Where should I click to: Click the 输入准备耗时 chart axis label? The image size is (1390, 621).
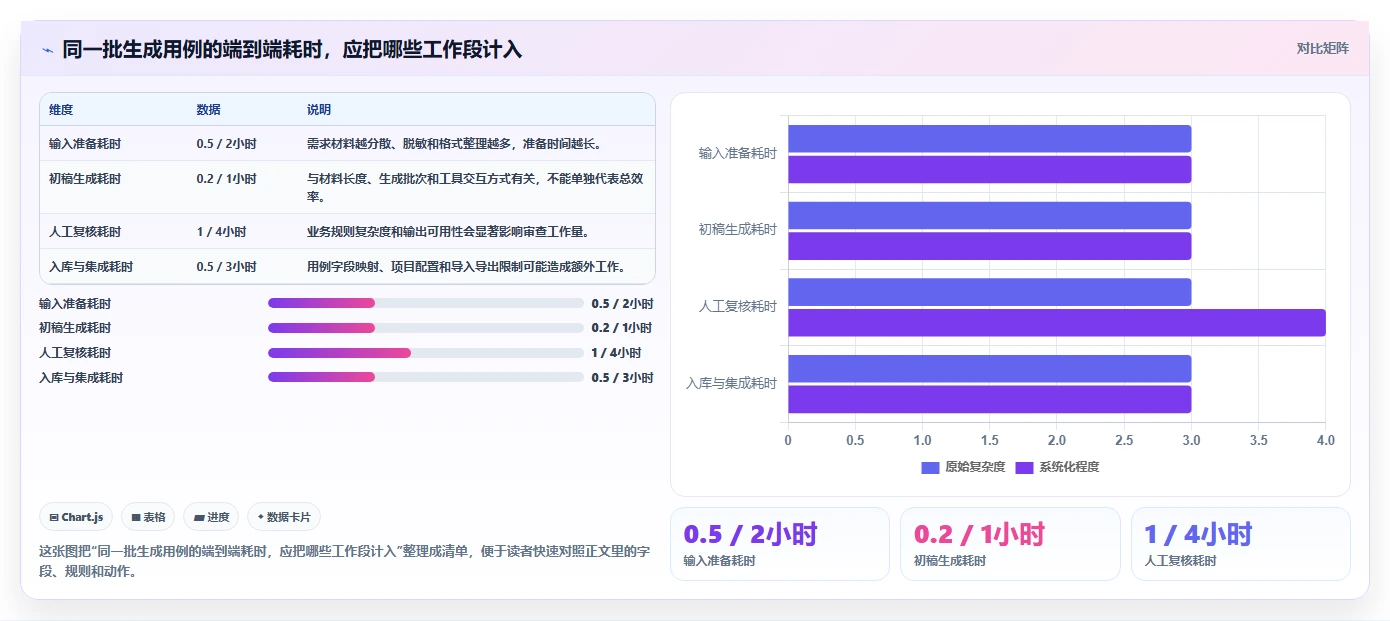(737, 153)
